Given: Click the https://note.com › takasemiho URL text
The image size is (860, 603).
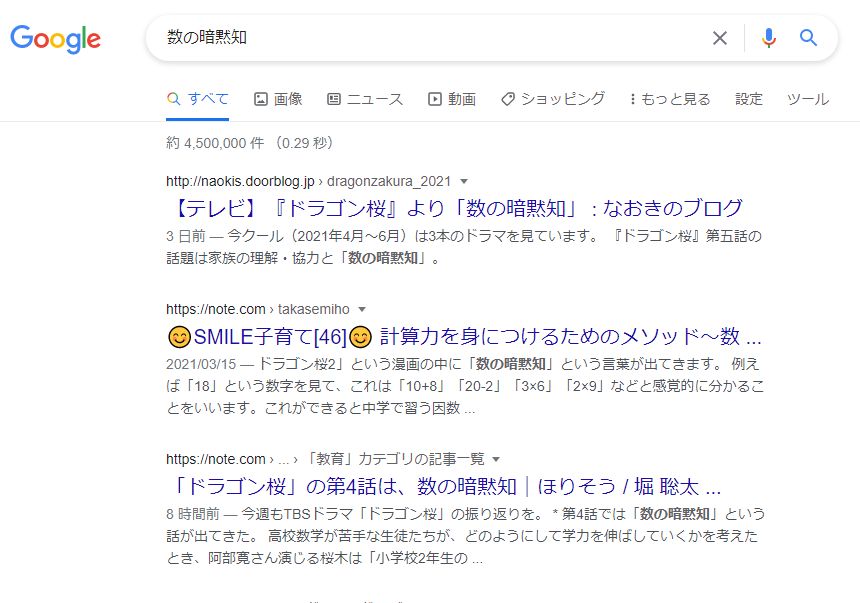Looking at the screenshot, I should tap(258, 309).
